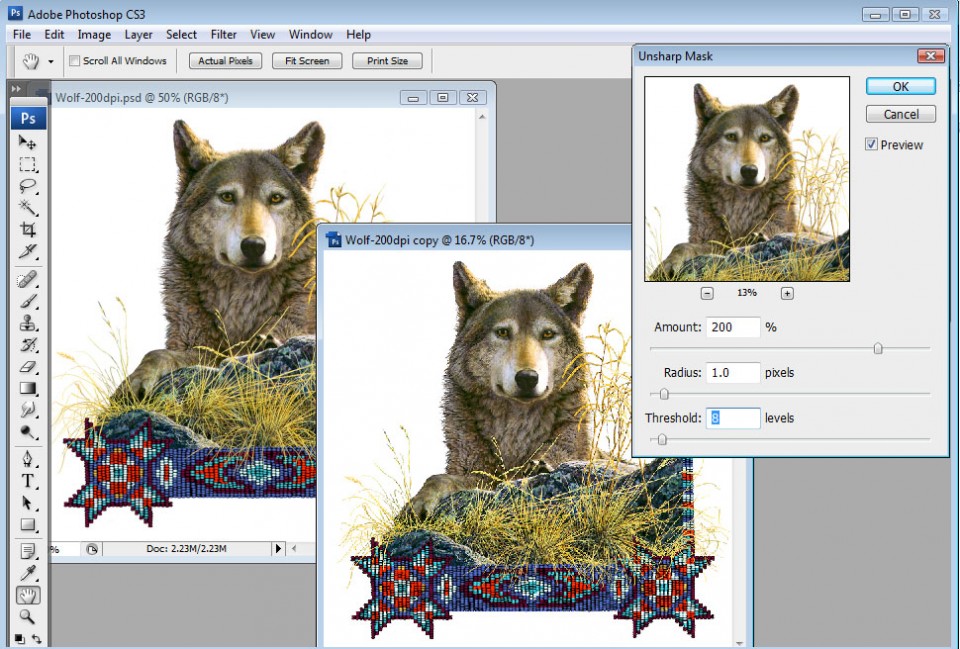
Task: Open the status bar Doc size menu arrow
Action: [x=279, y=548]
